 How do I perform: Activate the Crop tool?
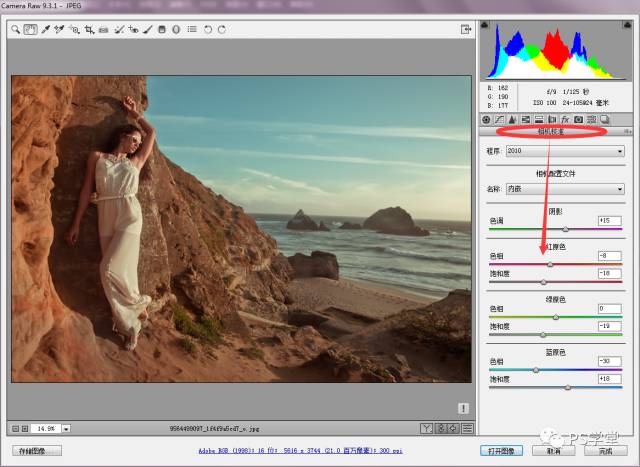coord(89,31)
